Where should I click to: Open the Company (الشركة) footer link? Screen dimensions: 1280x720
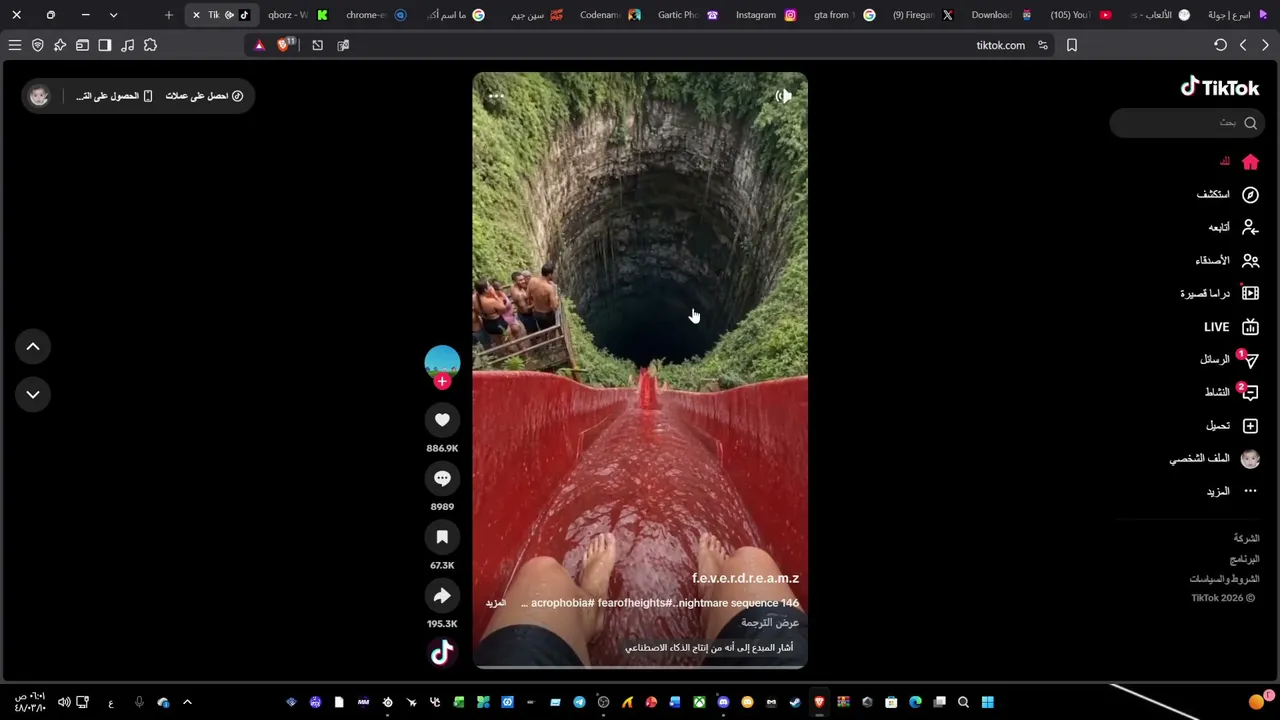click(1246, 538)
